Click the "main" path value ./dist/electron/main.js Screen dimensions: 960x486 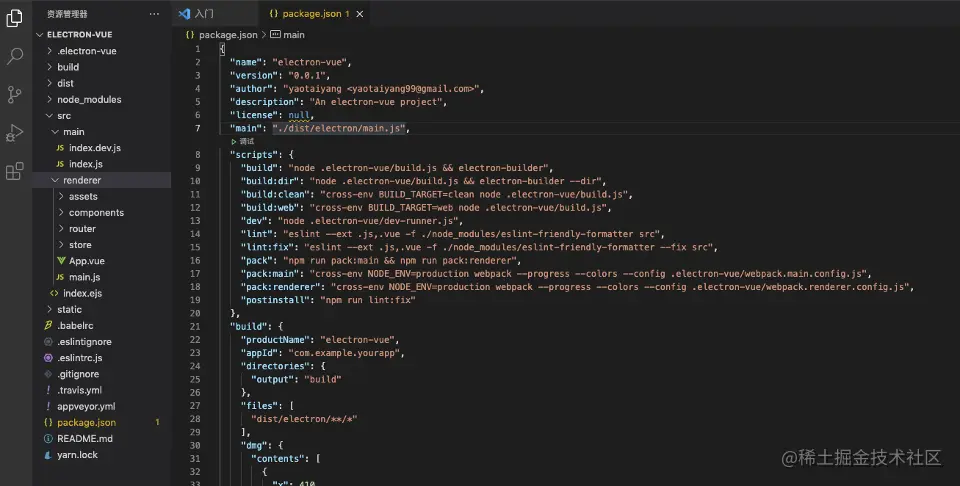pos(341,128)
